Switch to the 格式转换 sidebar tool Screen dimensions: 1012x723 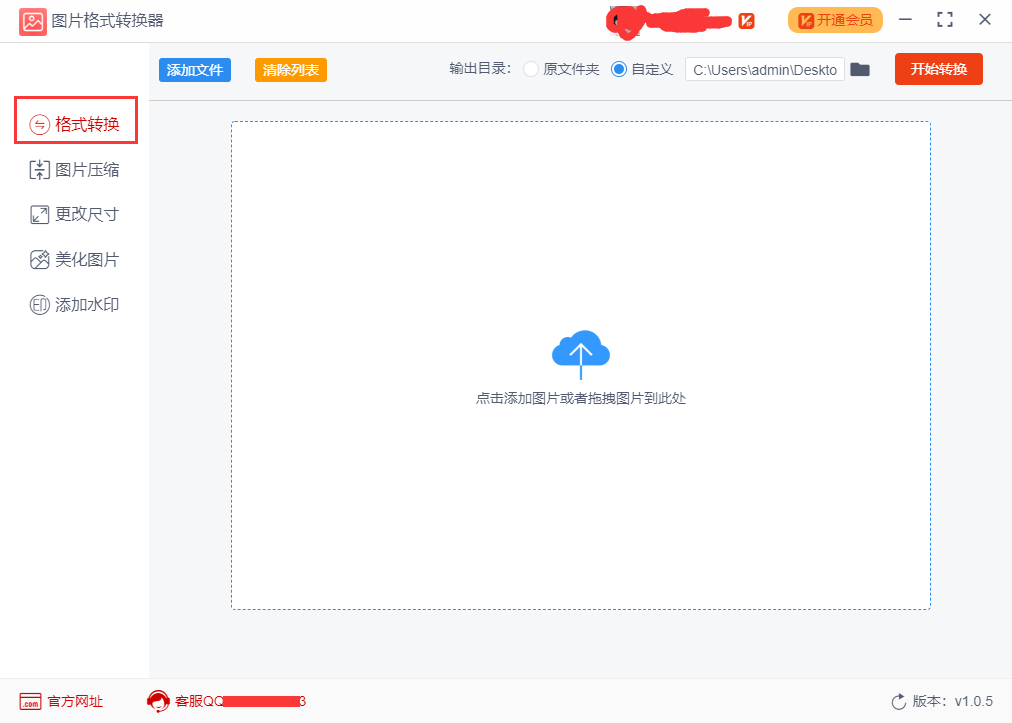tap(75, 120)
